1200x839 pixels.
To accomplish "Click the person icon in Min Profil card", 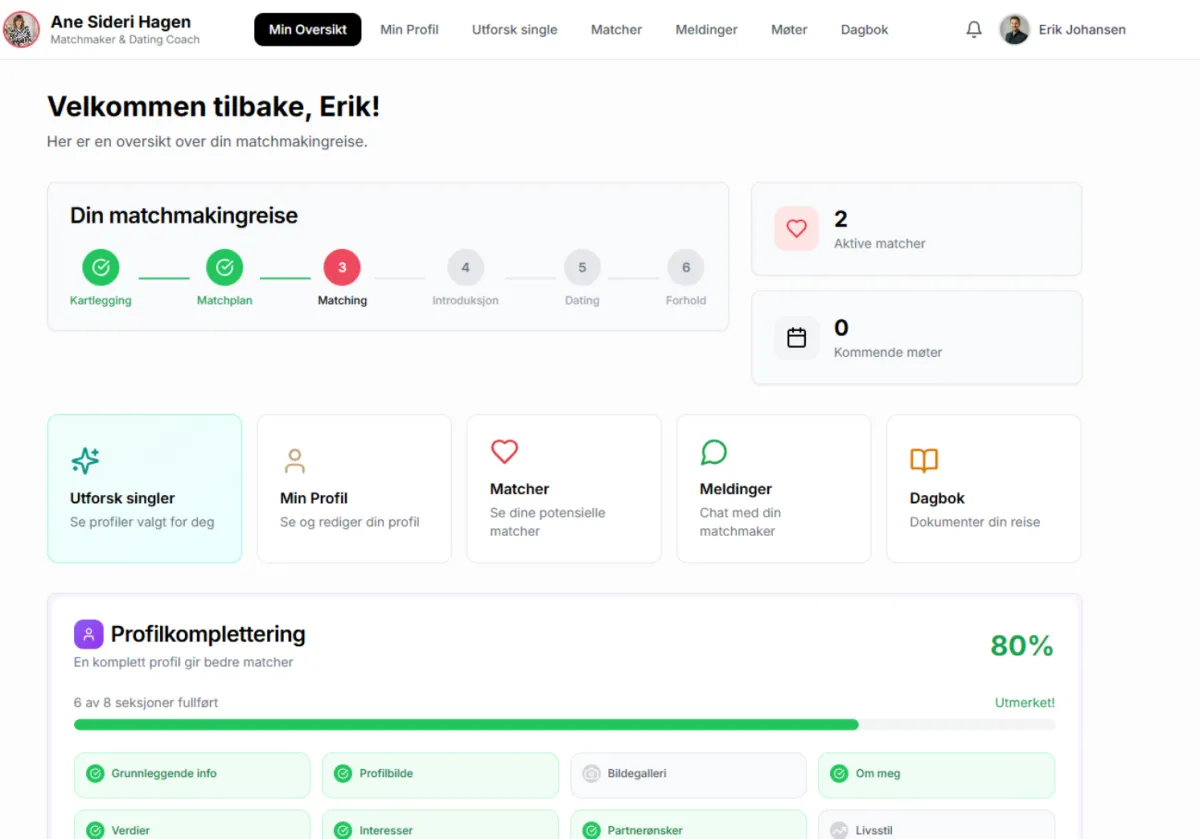I will point(294,460).
